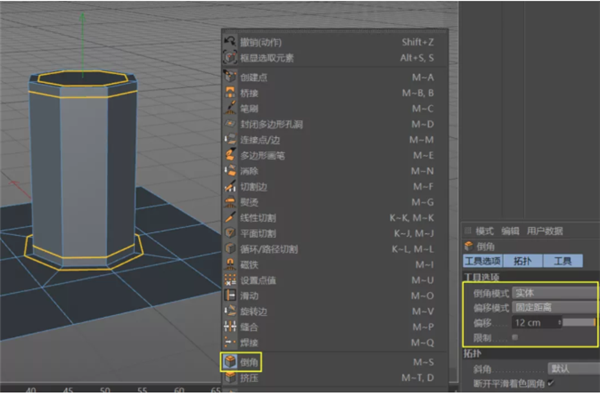Toggle the 限制 checkbox

coord(515,337)
